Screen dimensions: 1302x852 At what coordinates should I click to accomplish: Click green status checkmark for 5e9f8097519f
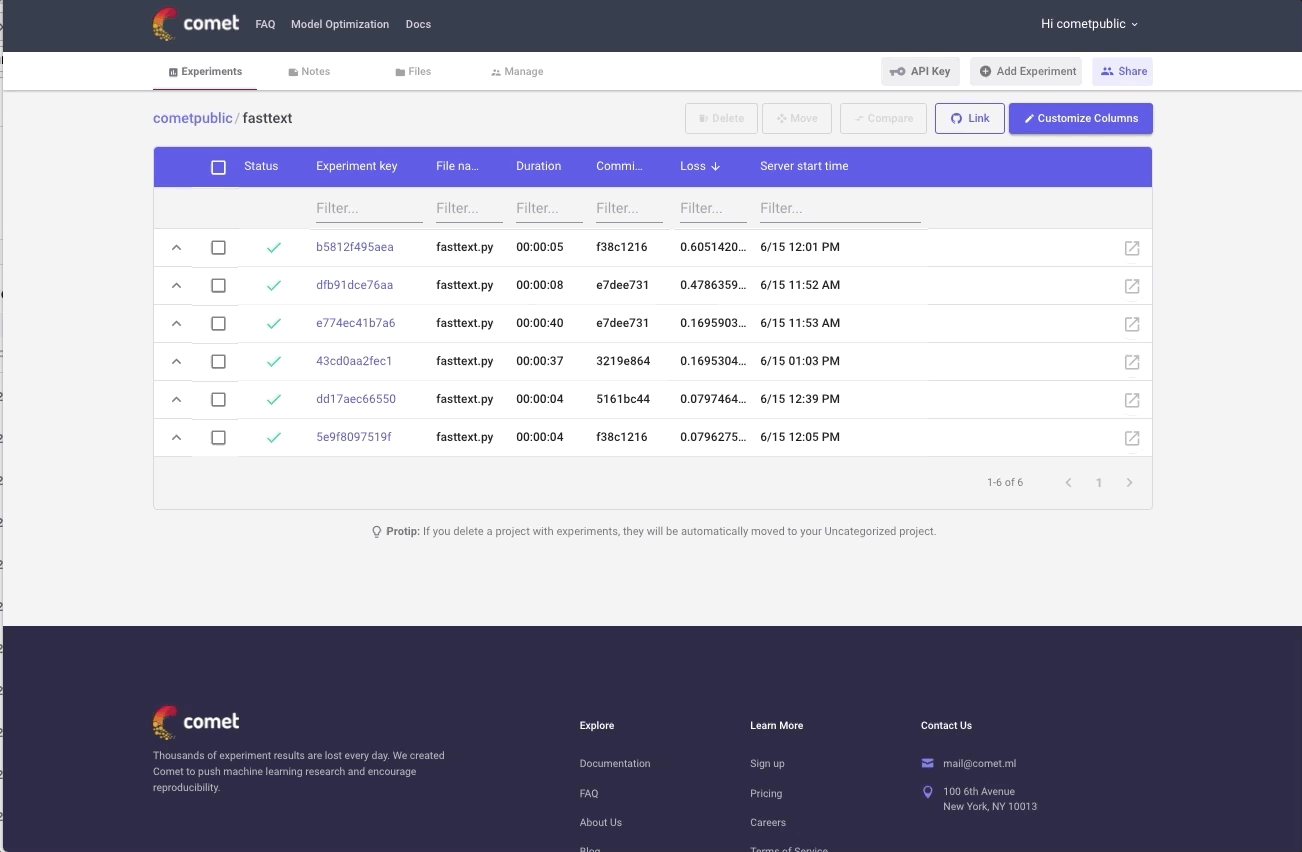[x=274, y=438]
